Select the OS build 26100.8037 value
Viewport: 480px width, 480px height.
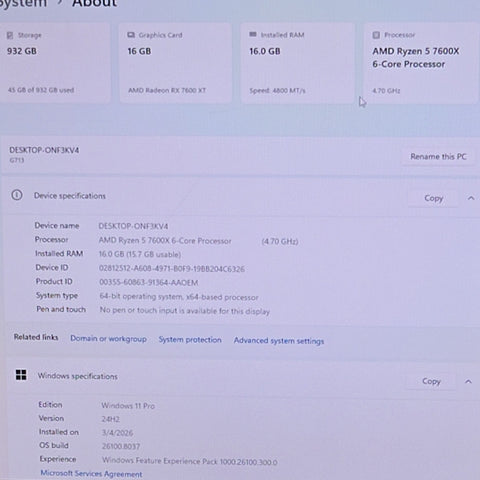[x=121, y=446]
